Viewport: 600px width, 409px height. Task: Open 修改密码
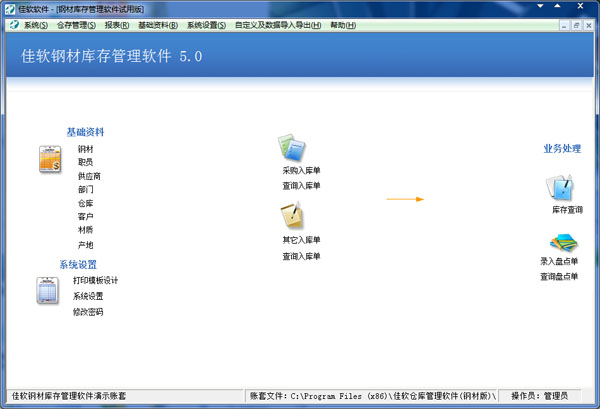(88, 312)
